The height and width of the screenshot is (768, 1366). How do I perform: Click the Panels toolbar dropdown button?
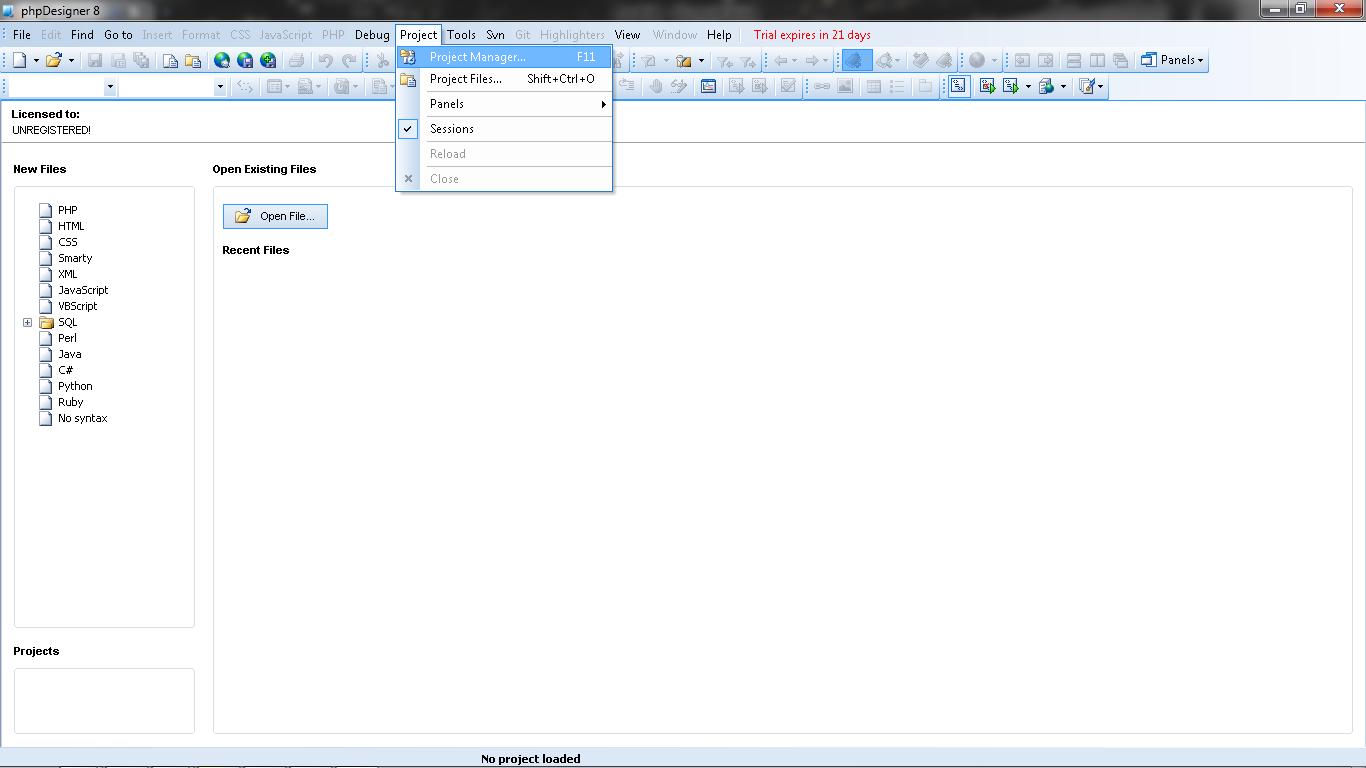click(x=1173, y=60)
